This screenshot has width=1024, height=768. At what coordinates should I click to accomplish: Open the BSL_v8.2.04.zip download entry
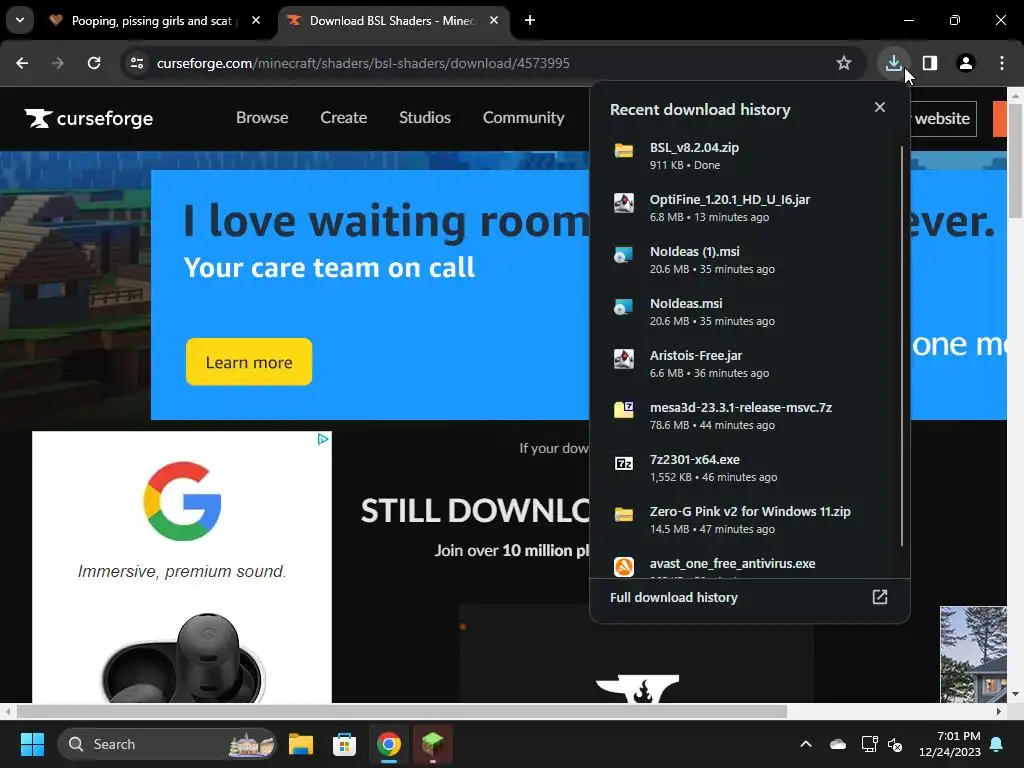[x=745, y=155]
